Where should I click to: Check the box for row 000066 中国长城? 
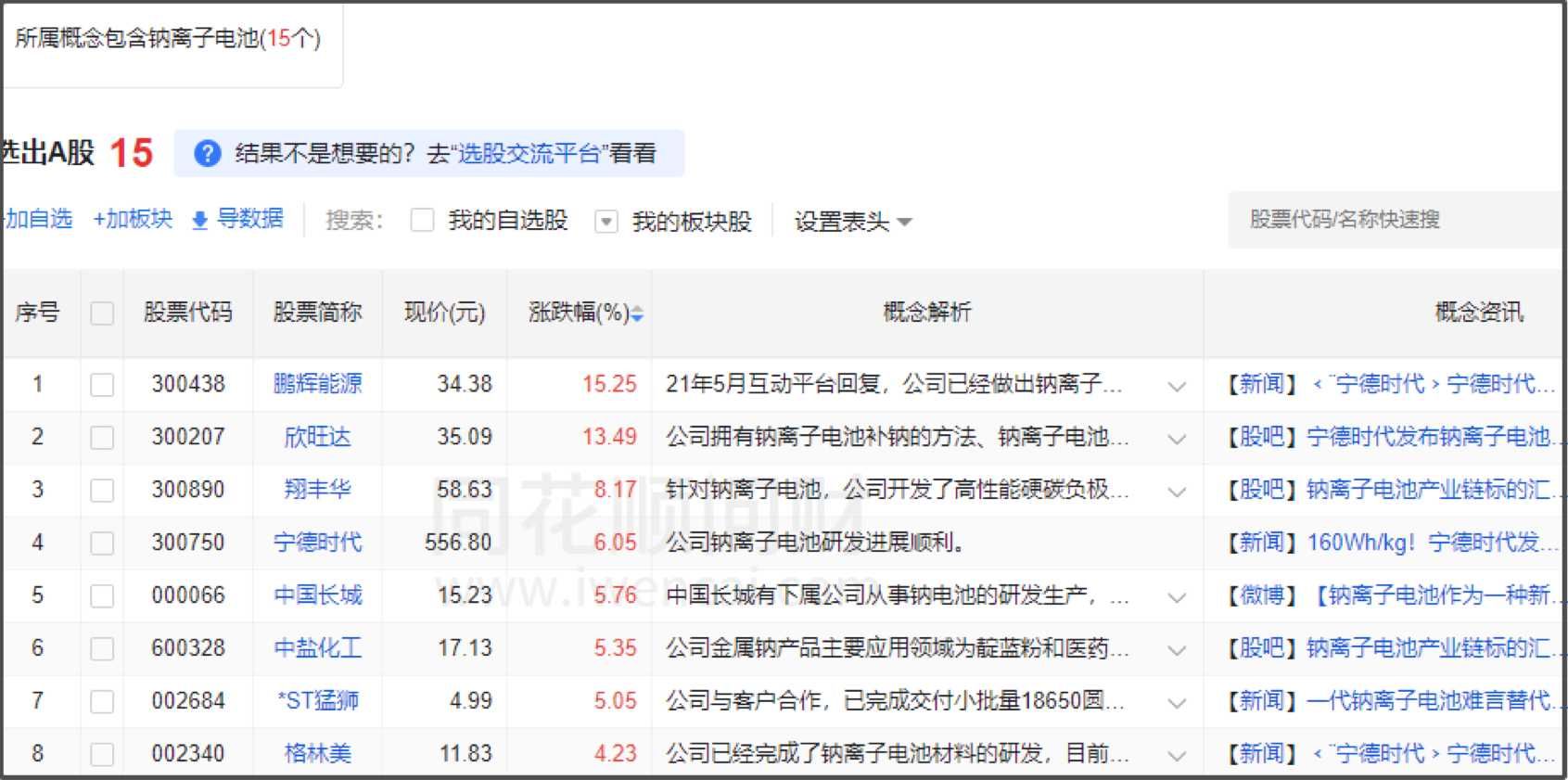(x=102, y=595)
